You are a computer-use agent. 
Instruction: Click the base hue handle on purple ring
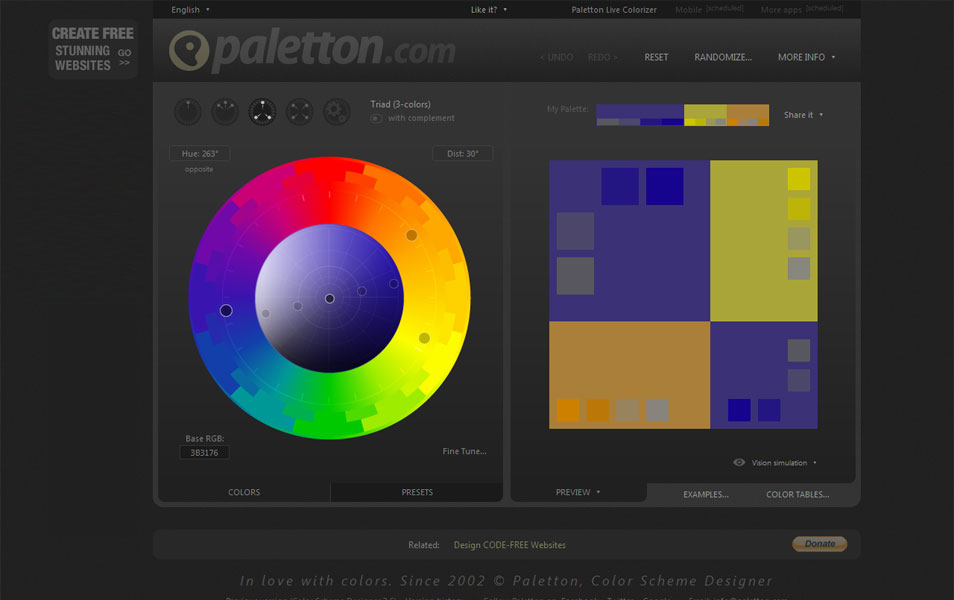[226, 311]
